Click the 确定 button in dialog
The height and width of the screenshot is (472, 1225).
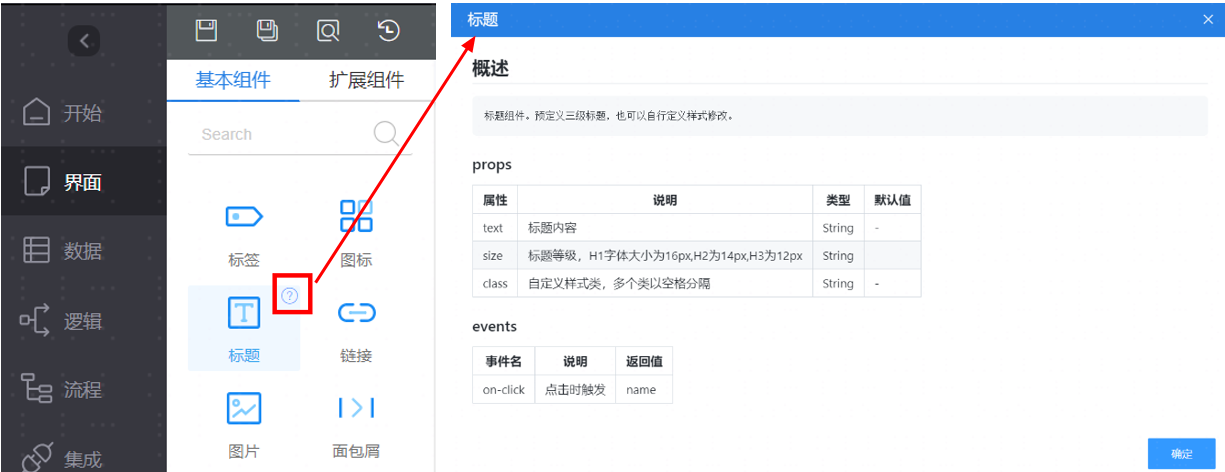pyautogui.click(x=1181, y=453)
